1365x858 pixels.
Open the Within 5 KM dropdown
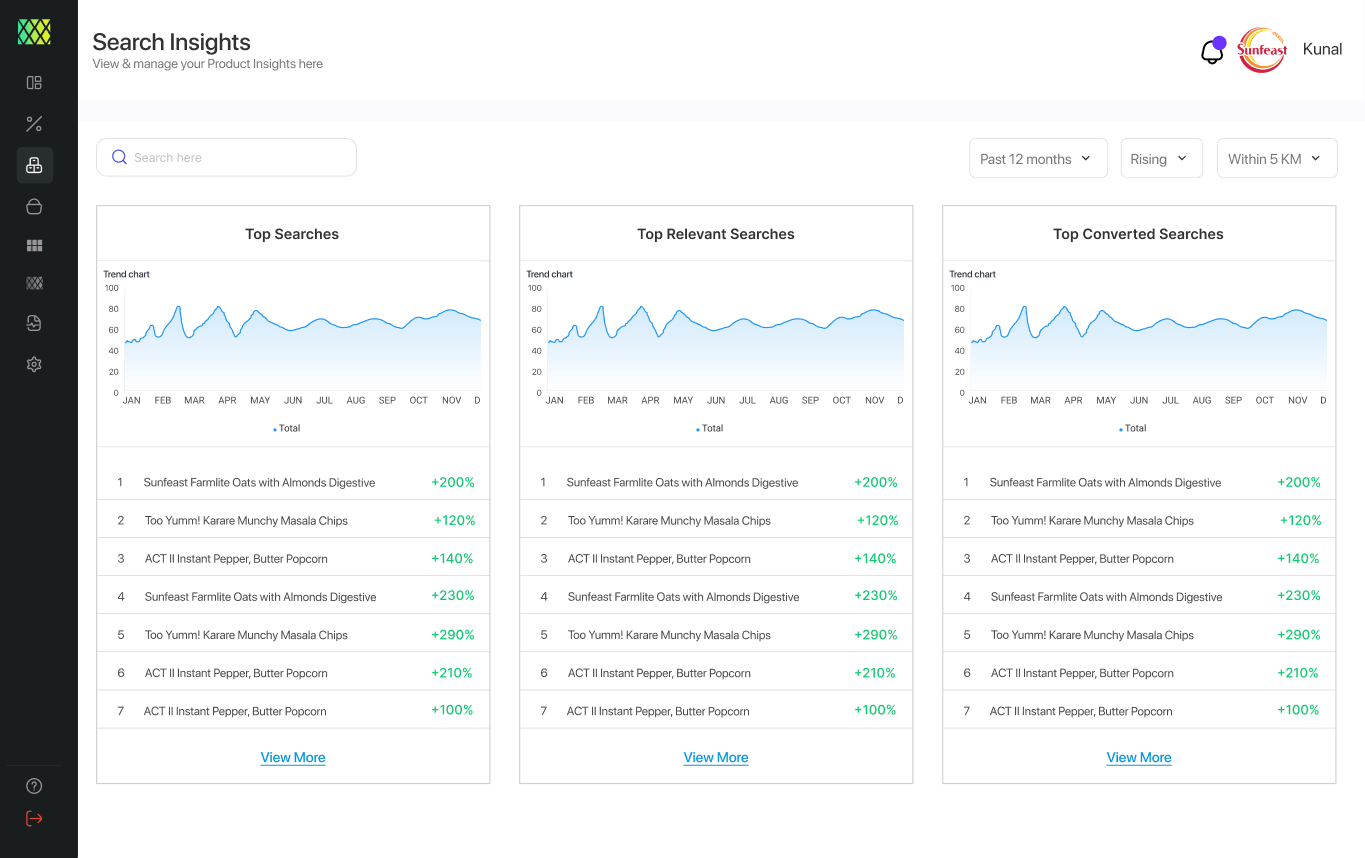pyautogui.click(x=1277, y=158)
